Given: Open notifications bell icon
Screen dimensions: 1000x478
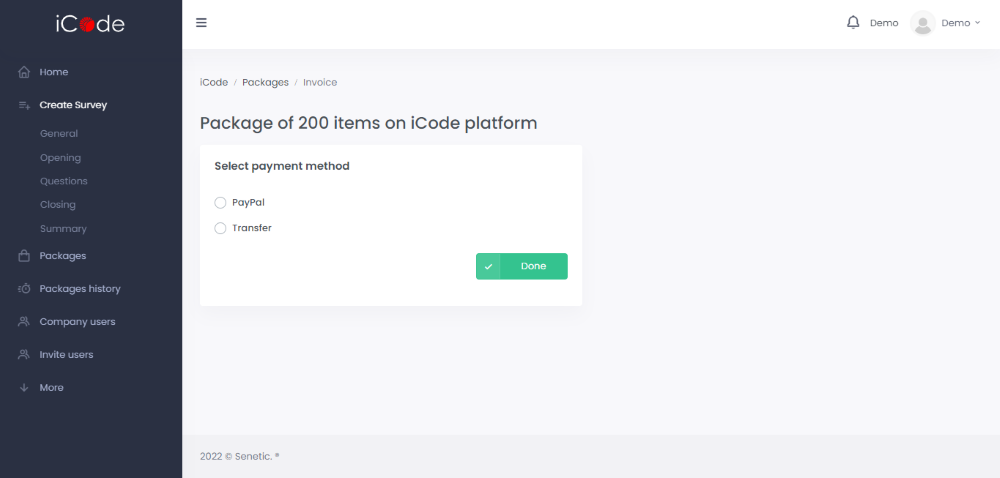Looking at the screenshot, I should [x=853, y=22].
